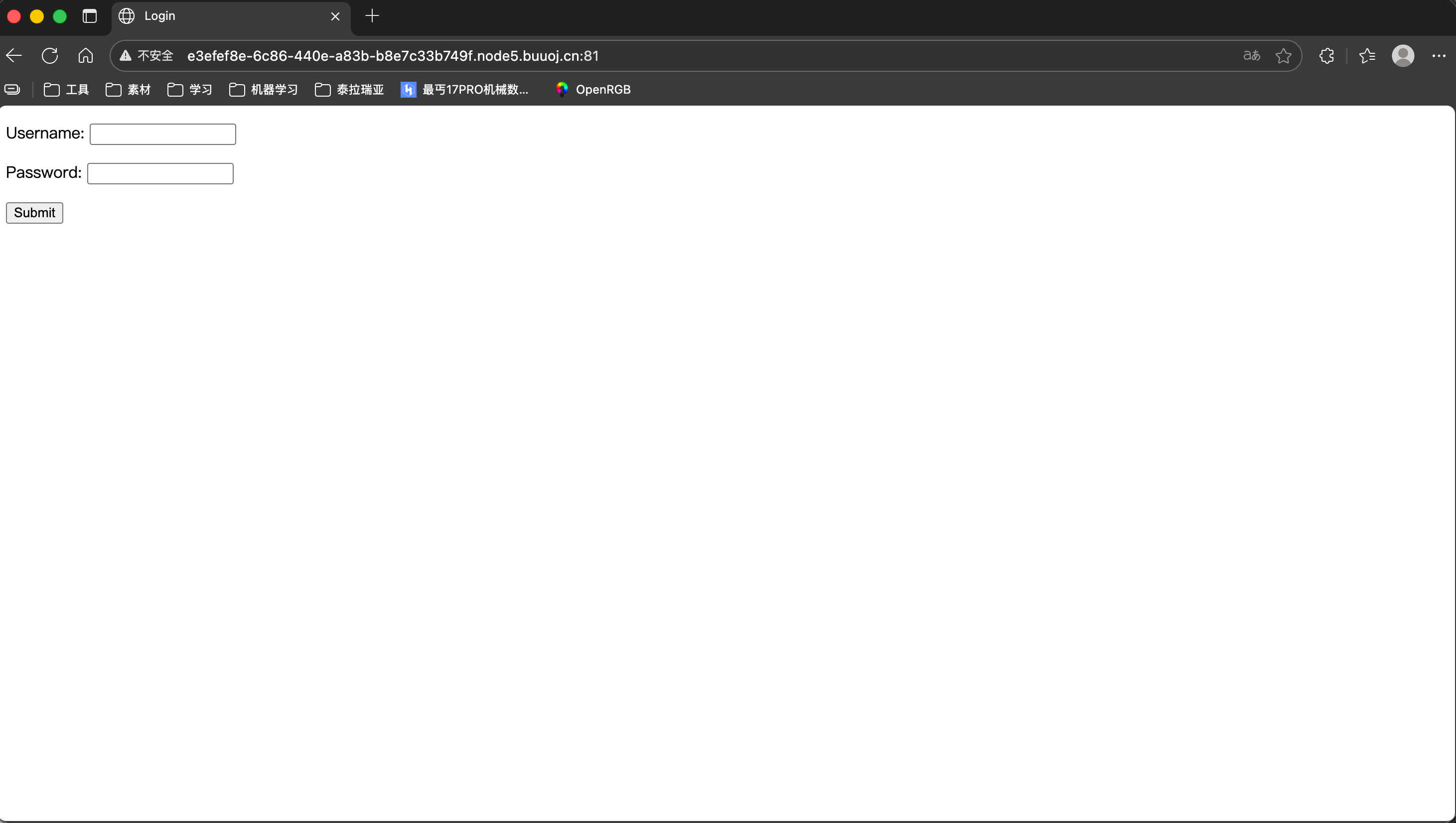Focus the Password input field
The image size is (1456, 823).
coord(160,173)
